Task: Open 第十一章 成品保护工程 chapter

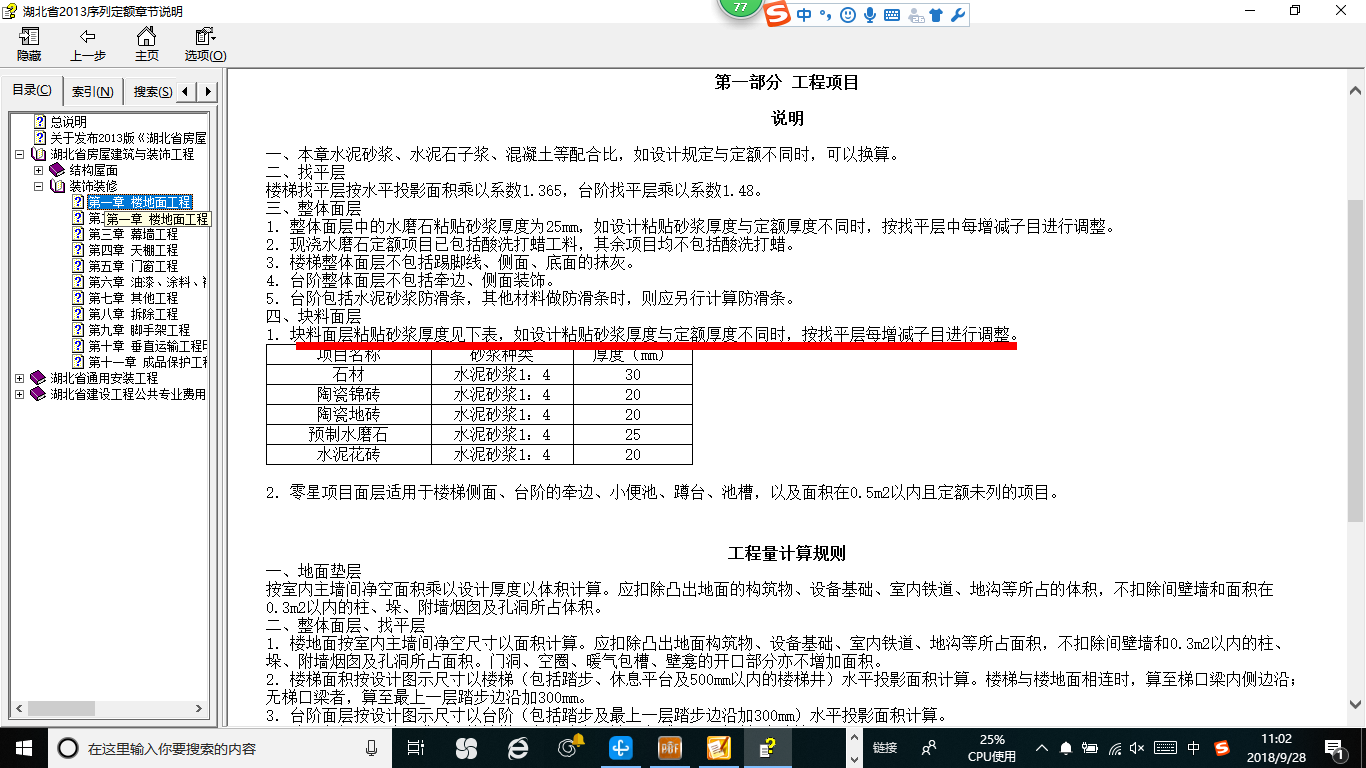Action: point(147,362)
